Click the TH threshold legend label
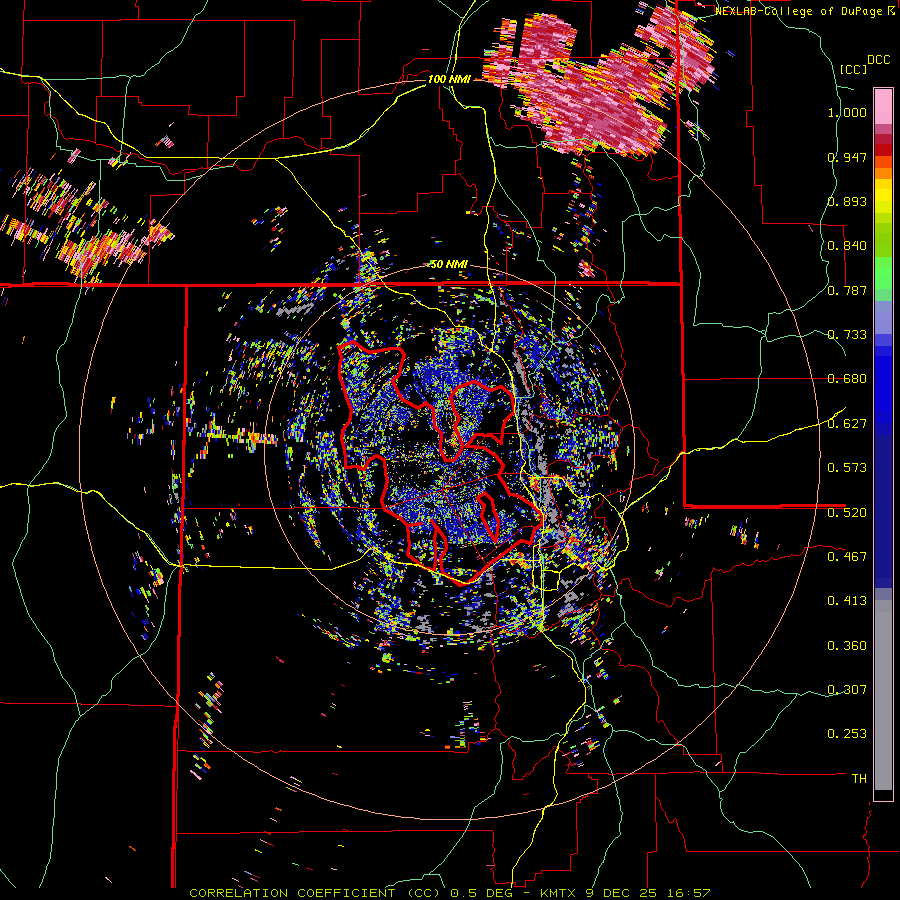Image resolution: width=900 pixels, height=900 pixels. point(859,779)
